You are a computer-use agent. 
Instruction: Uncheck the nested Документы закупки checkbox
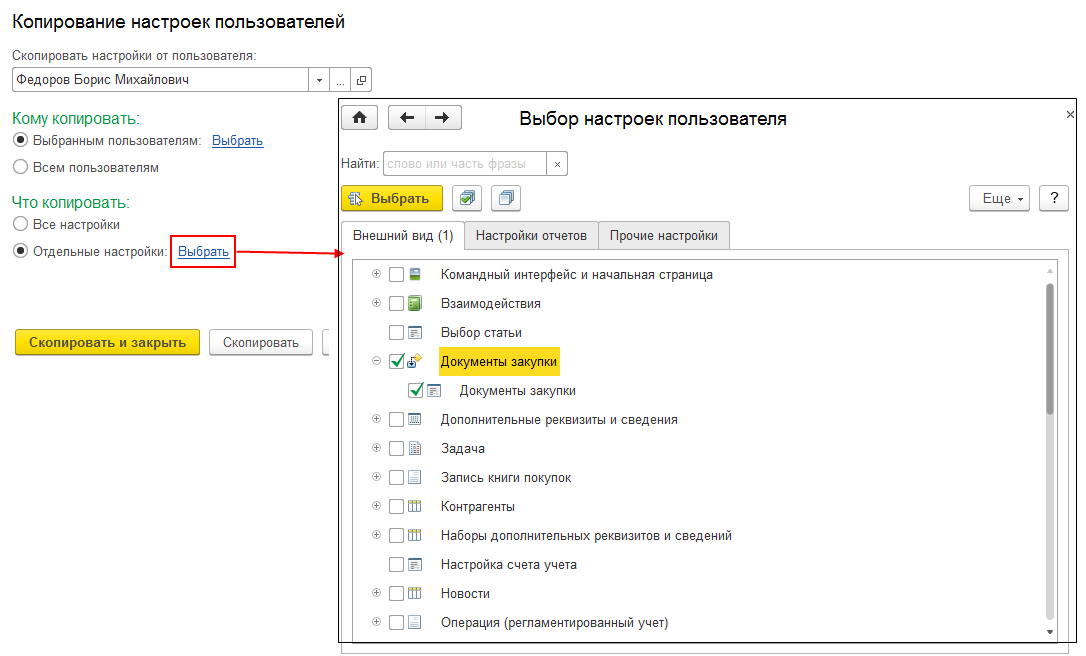coord(416,391)
